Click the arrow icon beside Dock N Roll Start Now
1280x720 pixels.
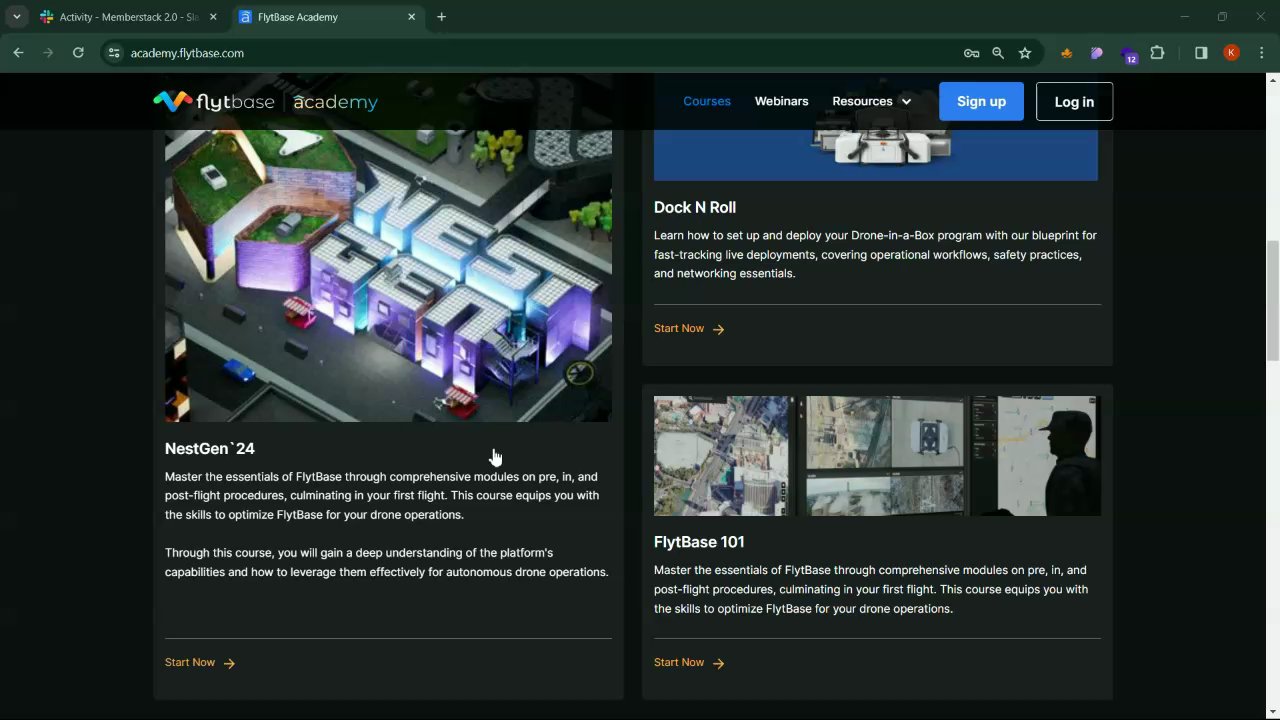(x=718, y=329)
